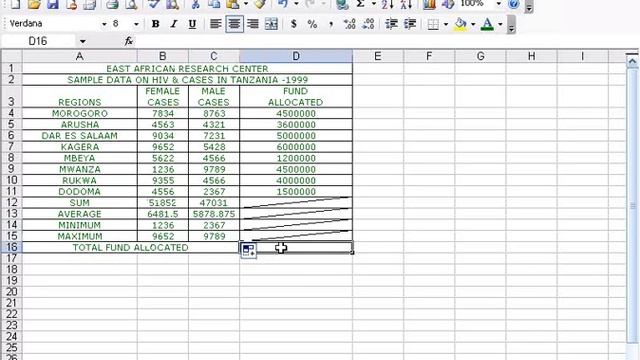Viewport: 640px width, 360px height.
Task: Open Formatting toolbar options arrow
Action: pyautogui.click(x=511, y=25)
